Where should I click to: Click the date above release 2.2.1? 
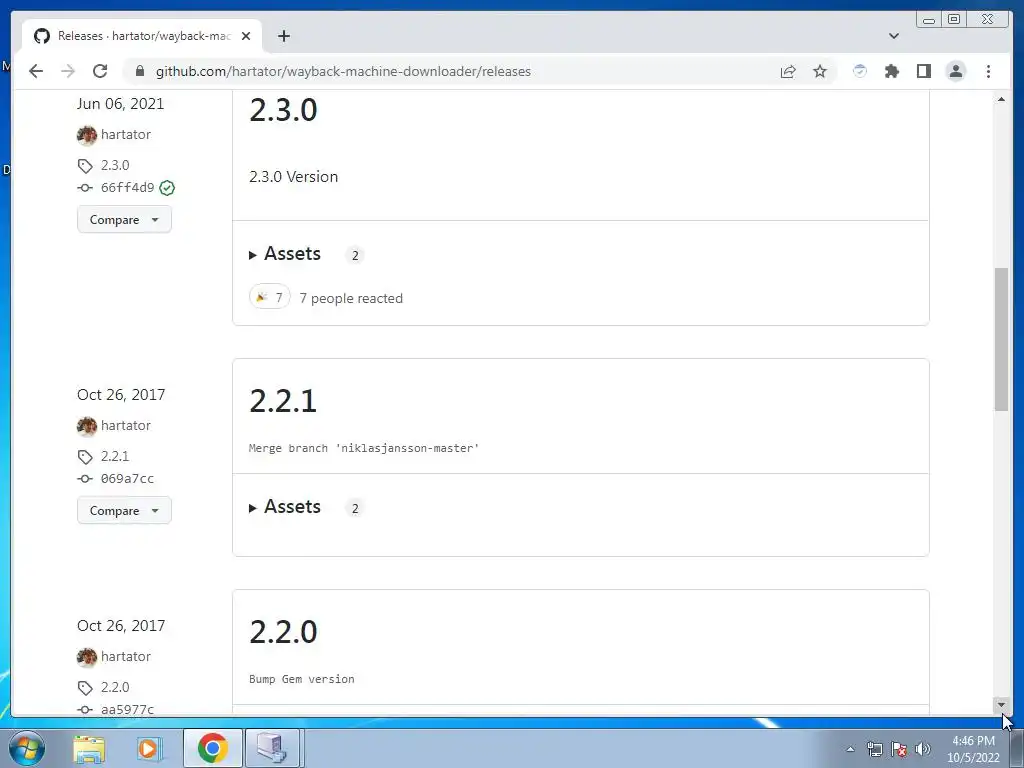click(121, 394)
